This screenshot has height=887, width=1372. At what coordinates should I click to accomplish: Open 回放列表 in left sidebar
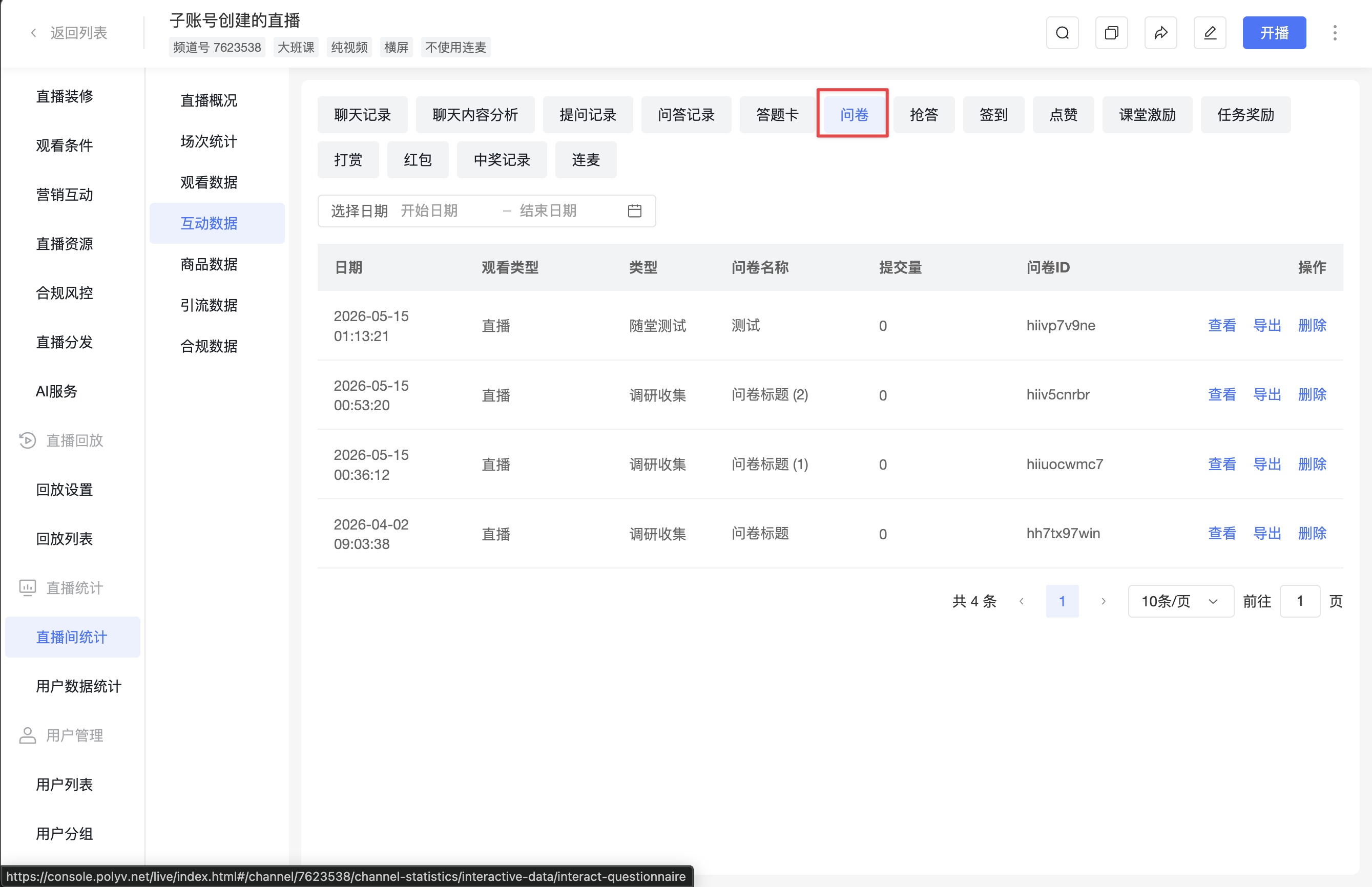(x=65, y=539)
